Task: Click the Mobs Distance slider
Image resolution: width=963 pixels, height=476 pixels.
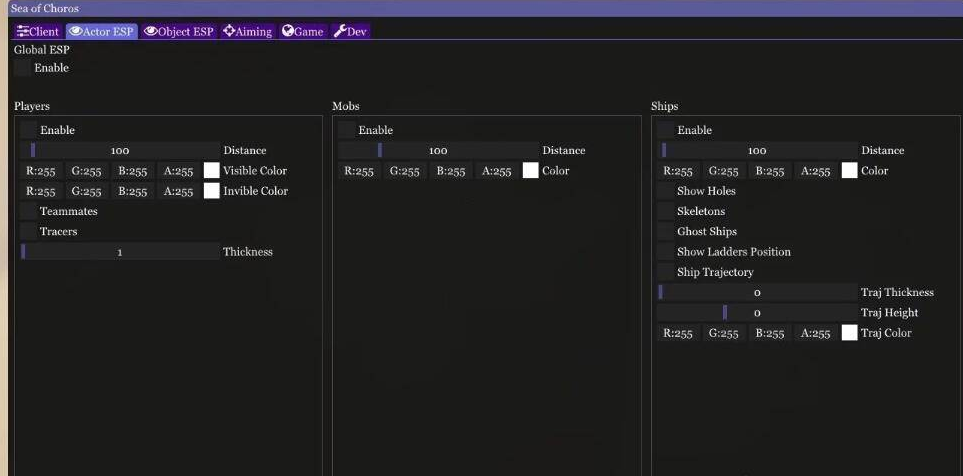Action: coord(438,150)
